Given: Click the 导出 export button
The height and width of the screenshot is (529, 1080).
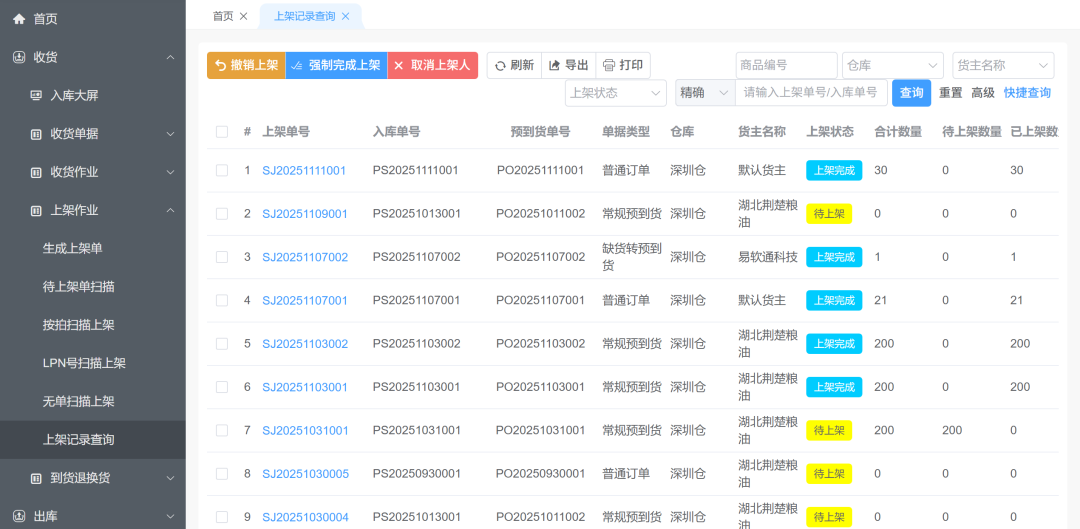Looking at the screenshot, I should 568,66.
